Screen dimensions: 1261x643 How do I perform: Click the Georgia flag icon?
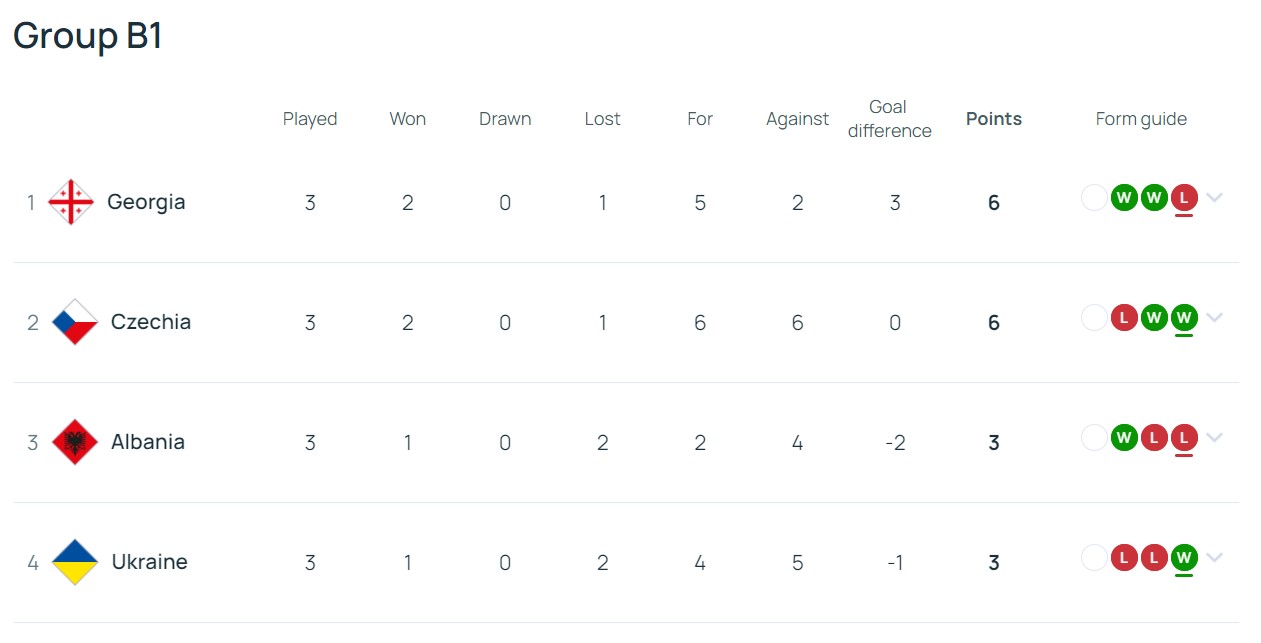coord(71,202)
